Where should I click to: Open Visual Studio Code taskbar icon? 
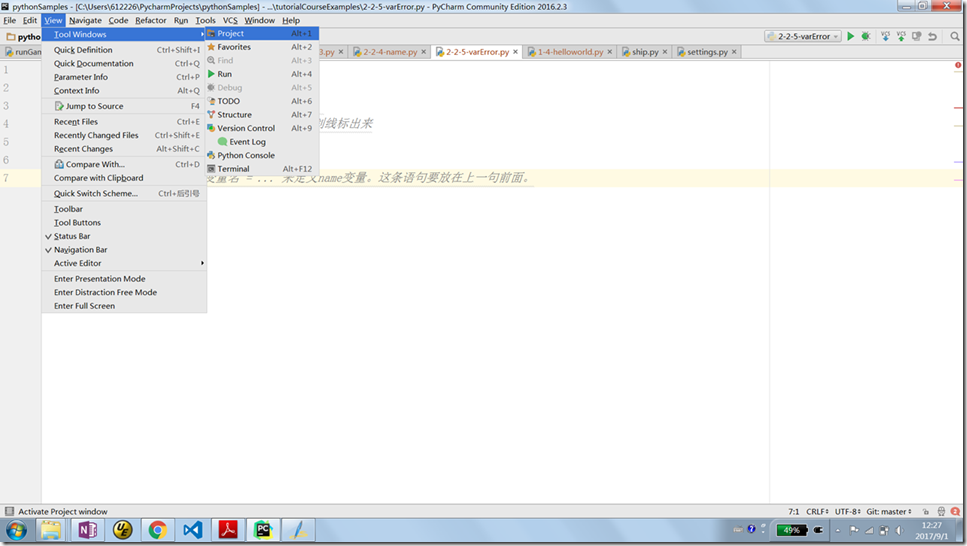[x=192, y=530]
